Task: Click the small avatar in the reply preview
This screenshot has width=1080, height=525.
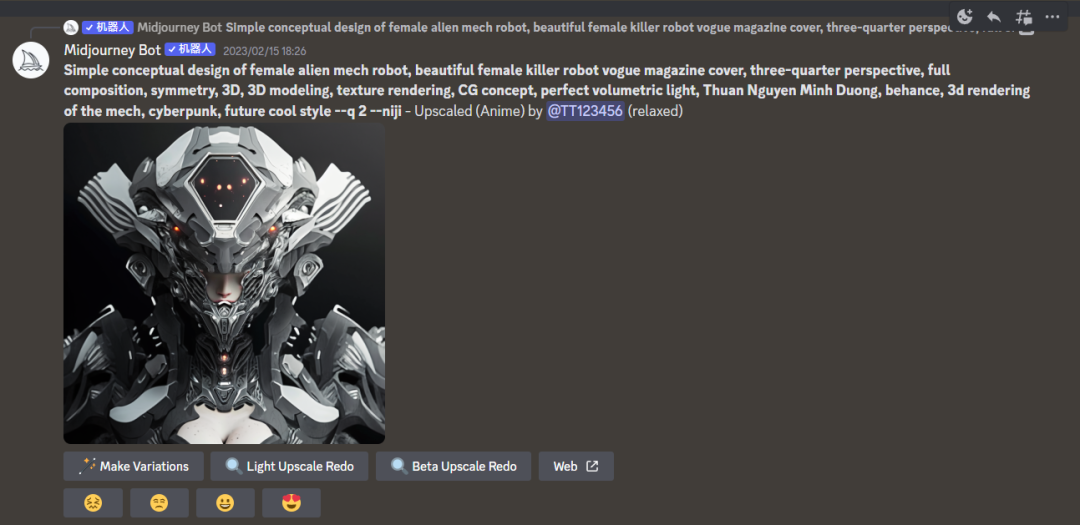Action: (x=71, y=28)
